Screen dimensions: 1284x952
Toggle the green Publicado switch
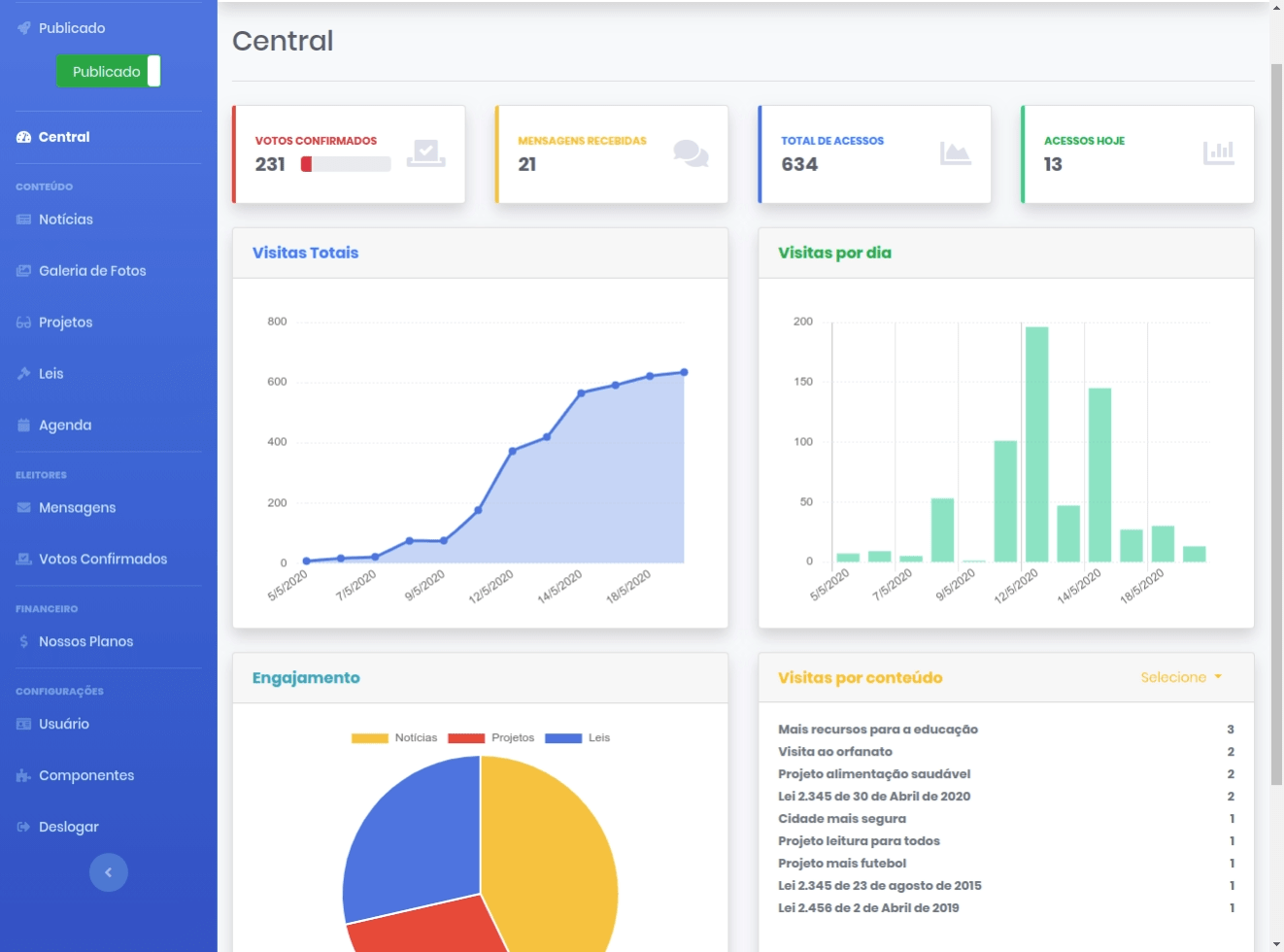pos(108,72)
